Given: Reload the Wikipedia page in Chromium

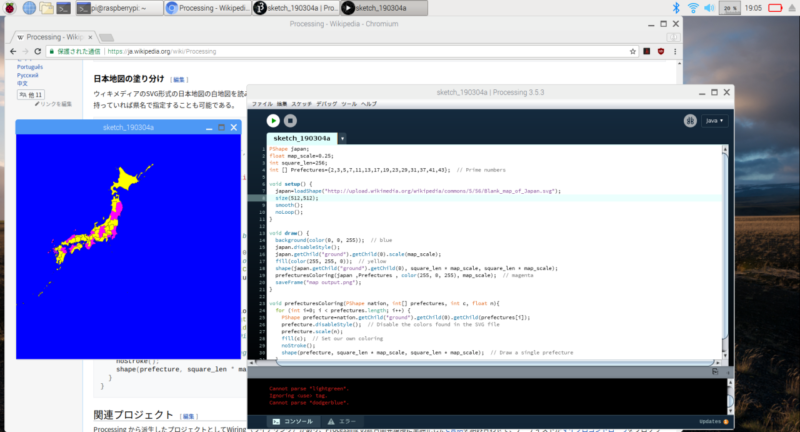Looking at the screenshot, I should pyautogui.click(x=37, y=51).
